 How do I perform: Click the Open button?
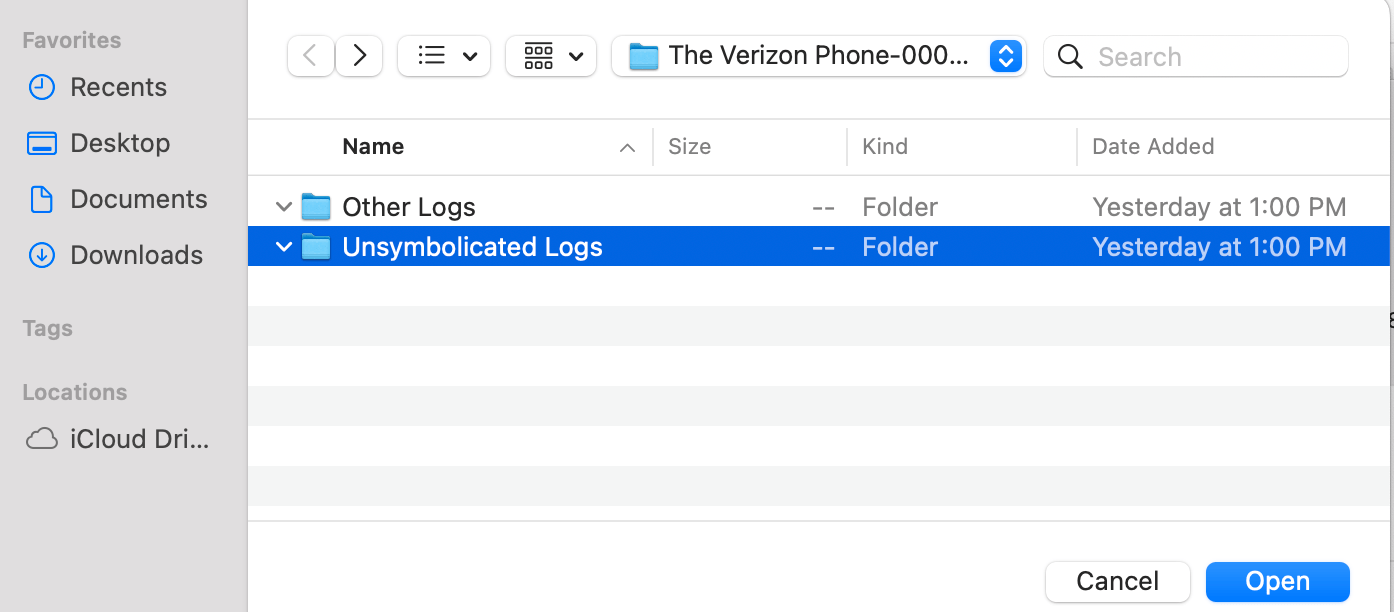tap(1277, 581)
